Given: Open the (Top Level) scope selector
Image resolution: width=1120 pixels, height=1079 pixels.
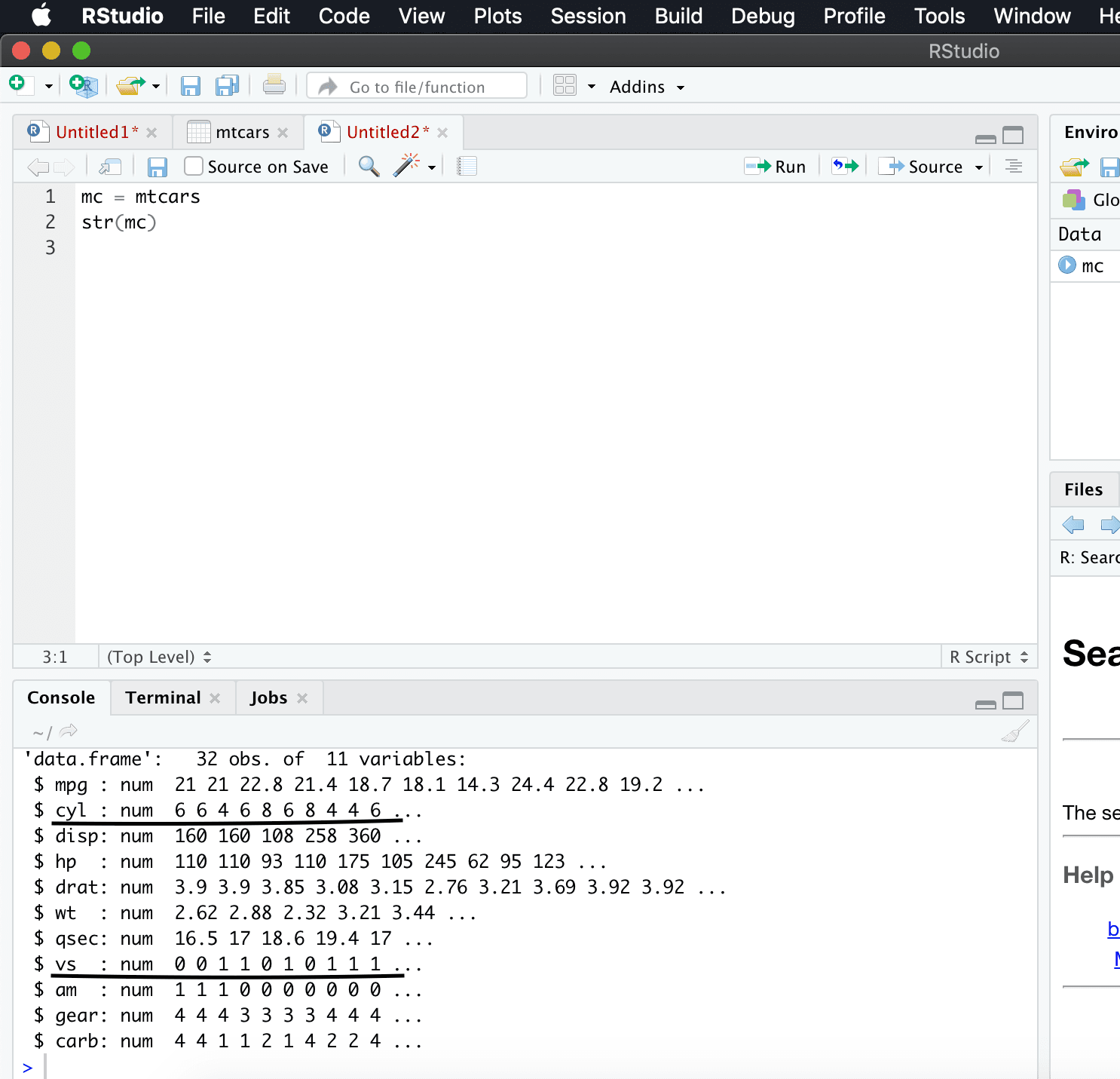Looking at the screenshot, I should 159,657.
